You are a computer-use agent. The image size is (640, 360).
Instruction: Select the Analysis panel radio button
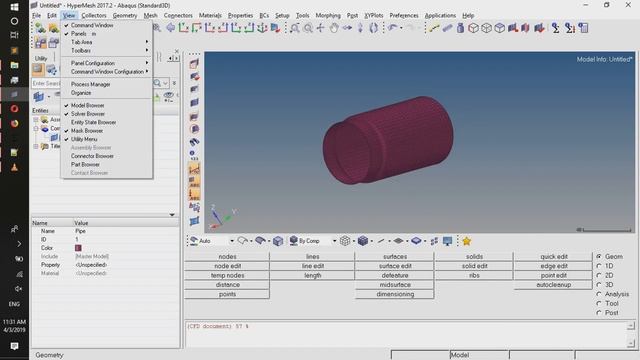point(599,294)
